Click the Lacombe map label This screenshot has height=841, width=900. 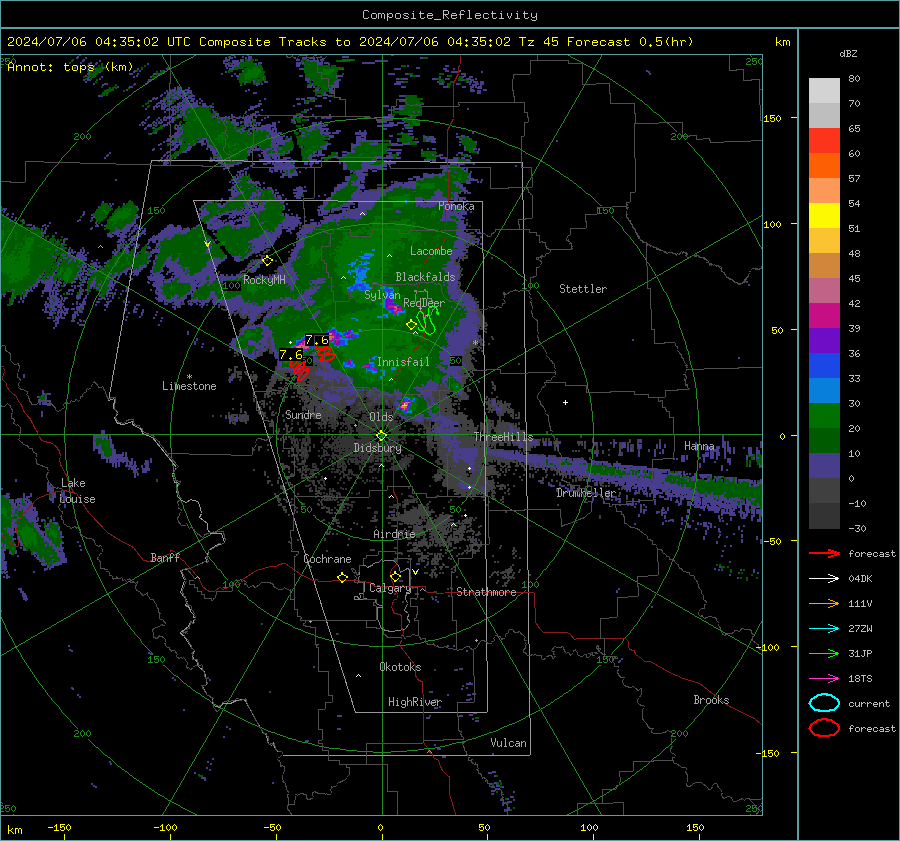tap(431, 251)
